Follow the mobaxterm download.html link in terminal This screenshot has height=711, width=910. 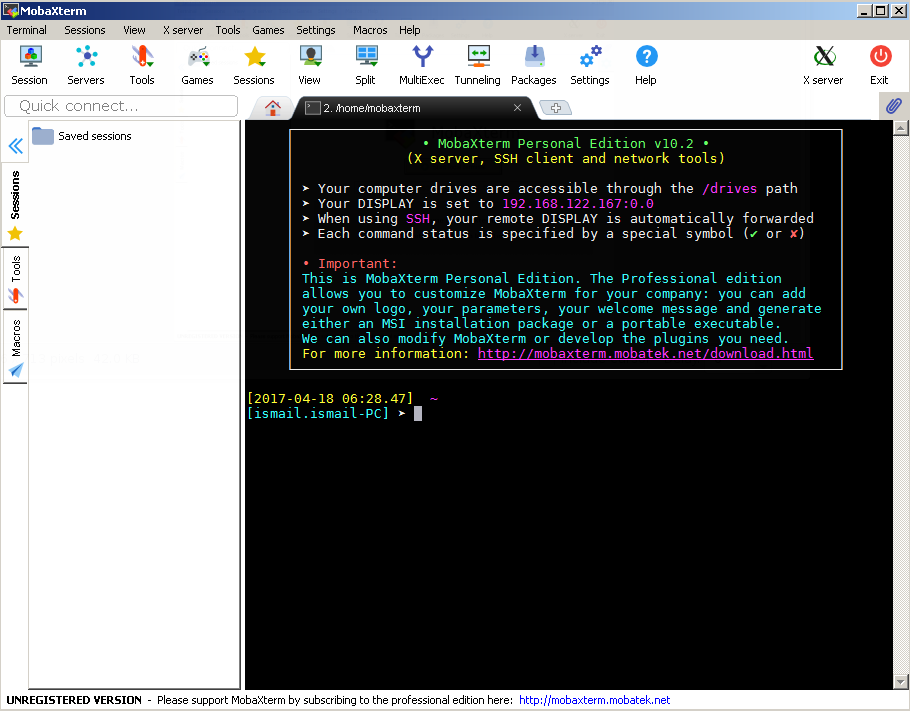[x=645, y=353]
